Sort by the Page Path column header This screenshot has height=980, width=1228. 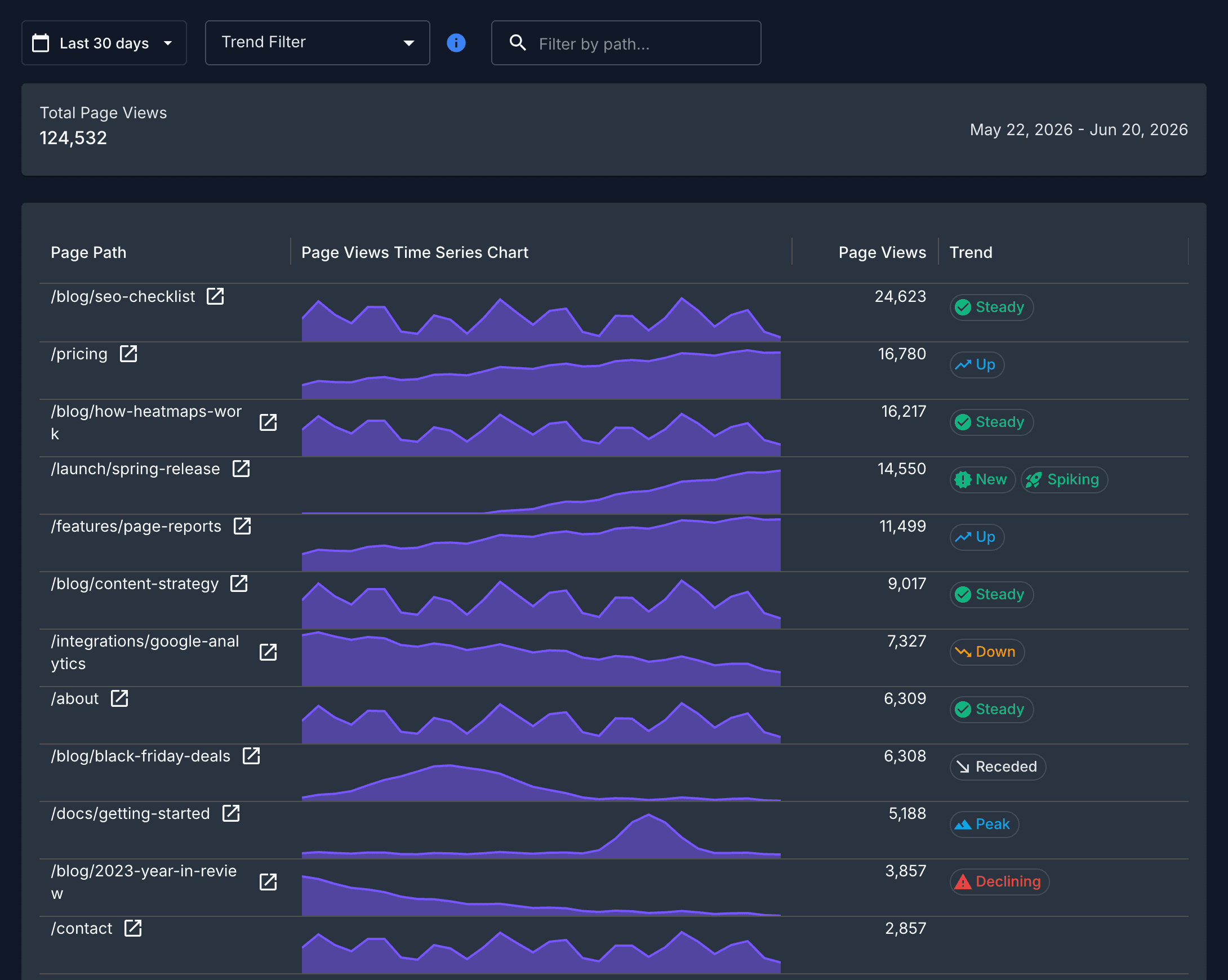pyautogui.click(x=88, y=252)
